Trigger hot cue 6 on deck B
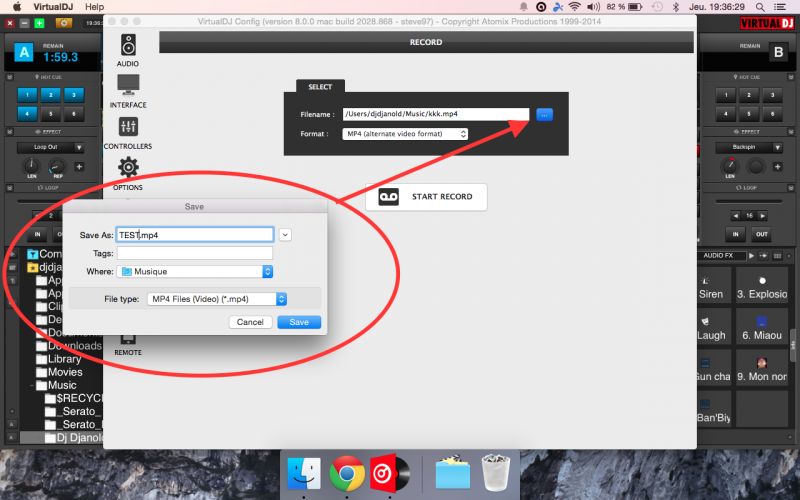 coord(772,114)
